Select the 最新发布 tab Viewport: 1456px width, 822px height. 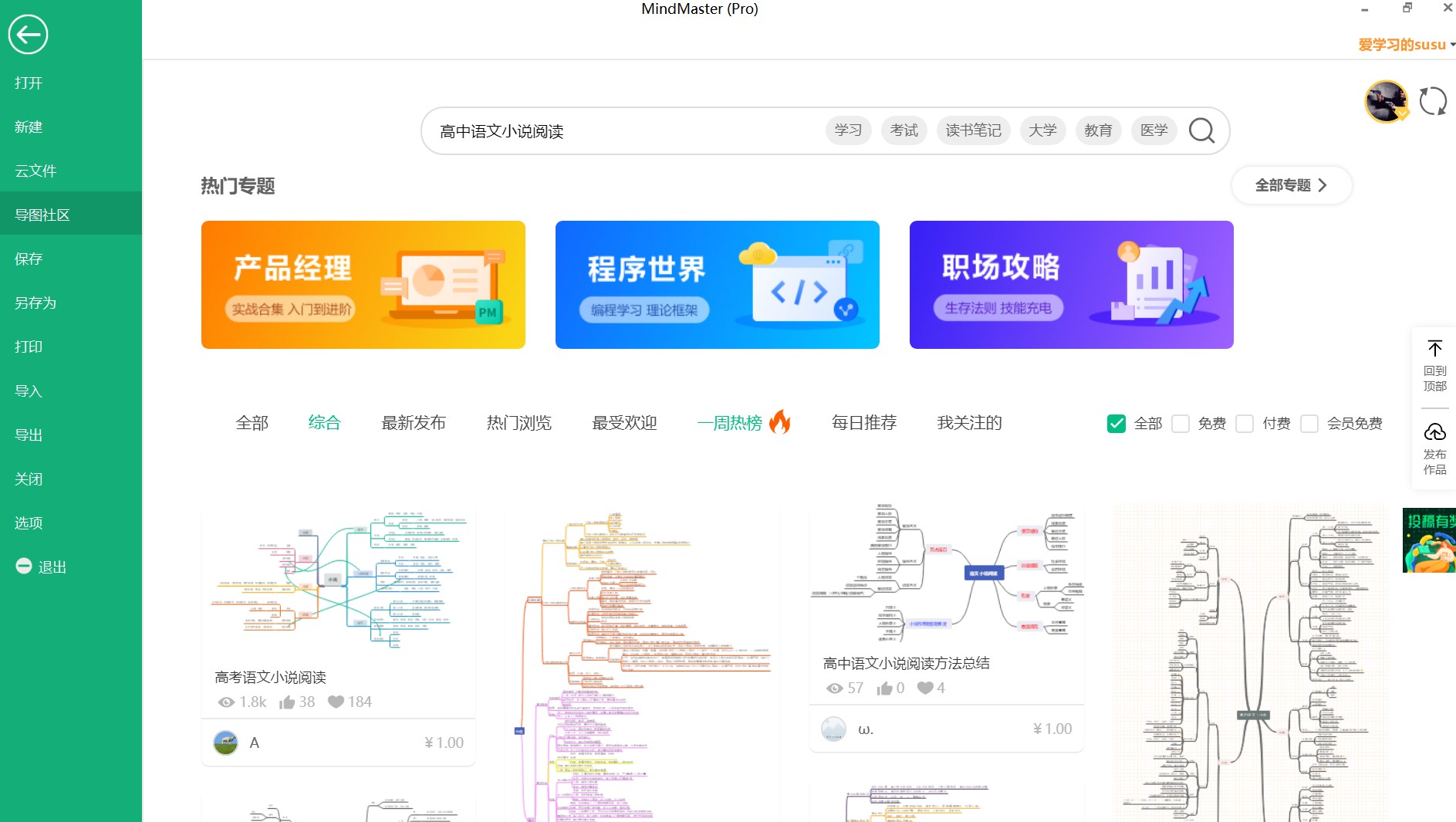(414, 423)
